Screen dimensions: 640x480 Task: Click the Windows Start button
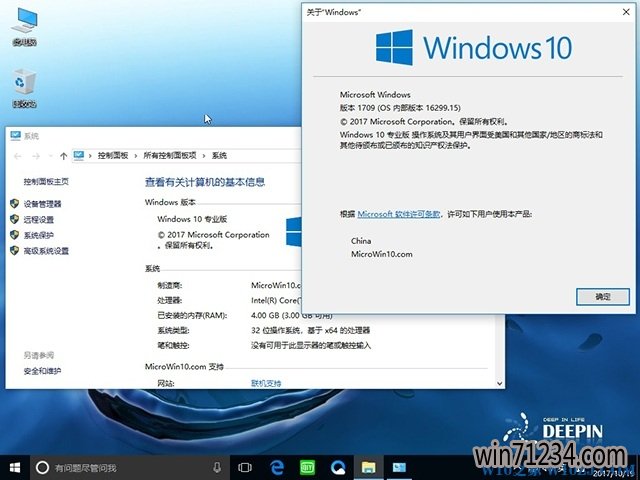15,467
